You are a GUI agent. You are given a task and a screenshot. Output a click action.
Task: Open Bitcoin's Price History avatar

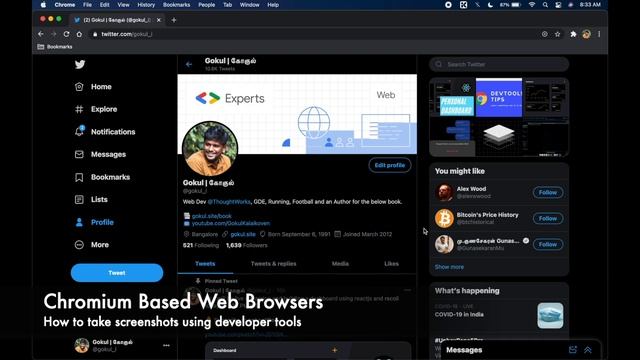[x=444, y=218]
